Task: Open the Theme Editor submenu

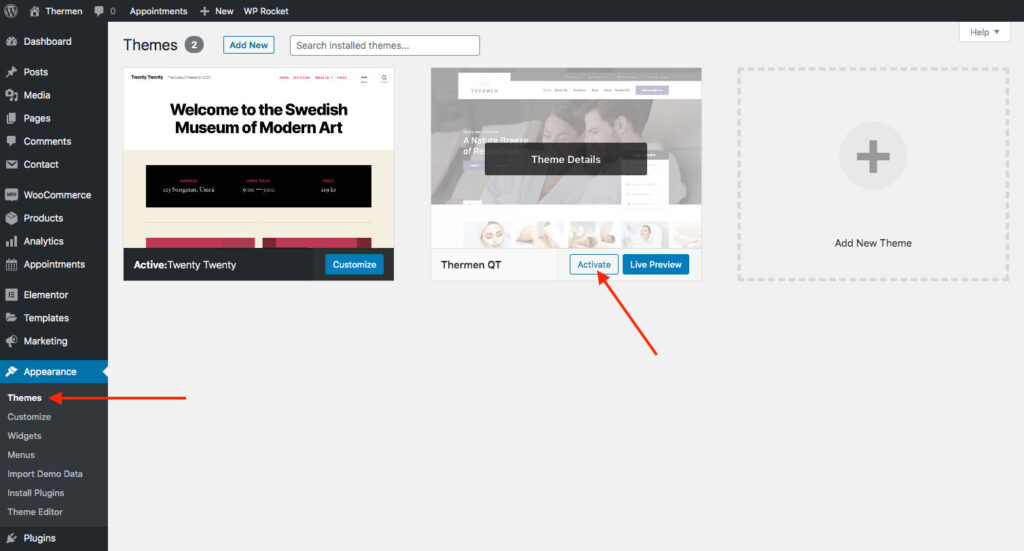Action: tap(35, 512)
